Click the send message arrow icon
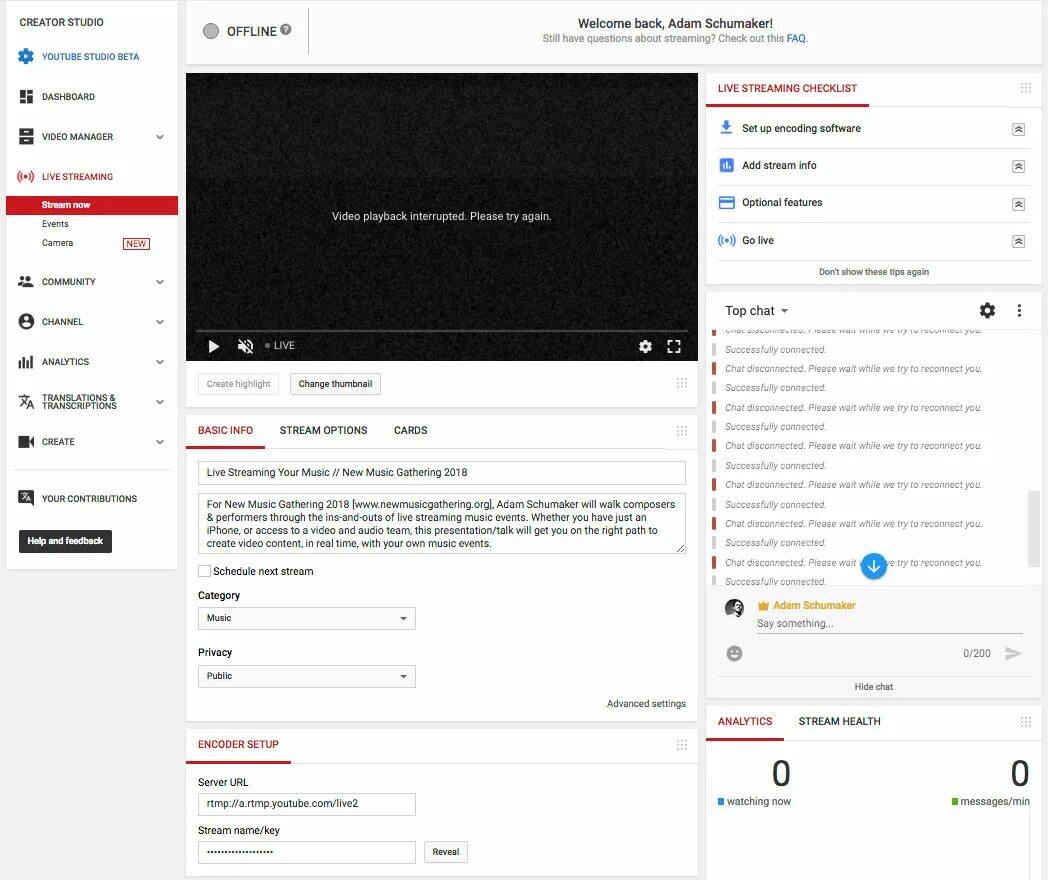Screen dimensions: 1048x880 click(1013, 653)
